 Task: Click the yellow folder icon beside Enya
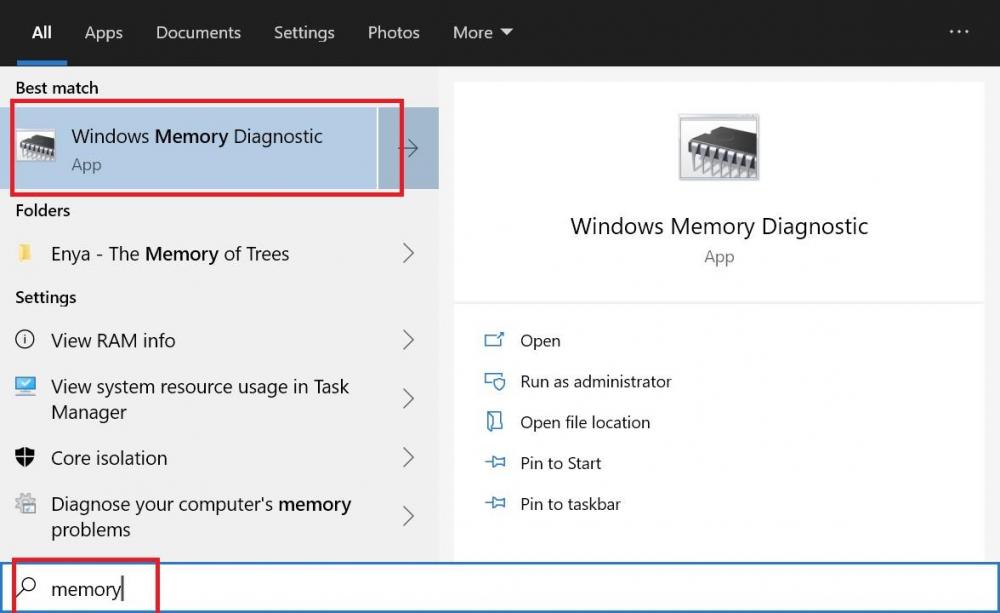click(25, 253)
